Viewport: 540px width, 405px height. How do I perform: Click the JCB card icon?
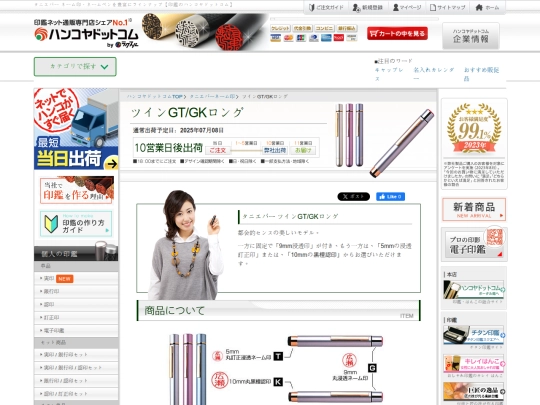301,38
